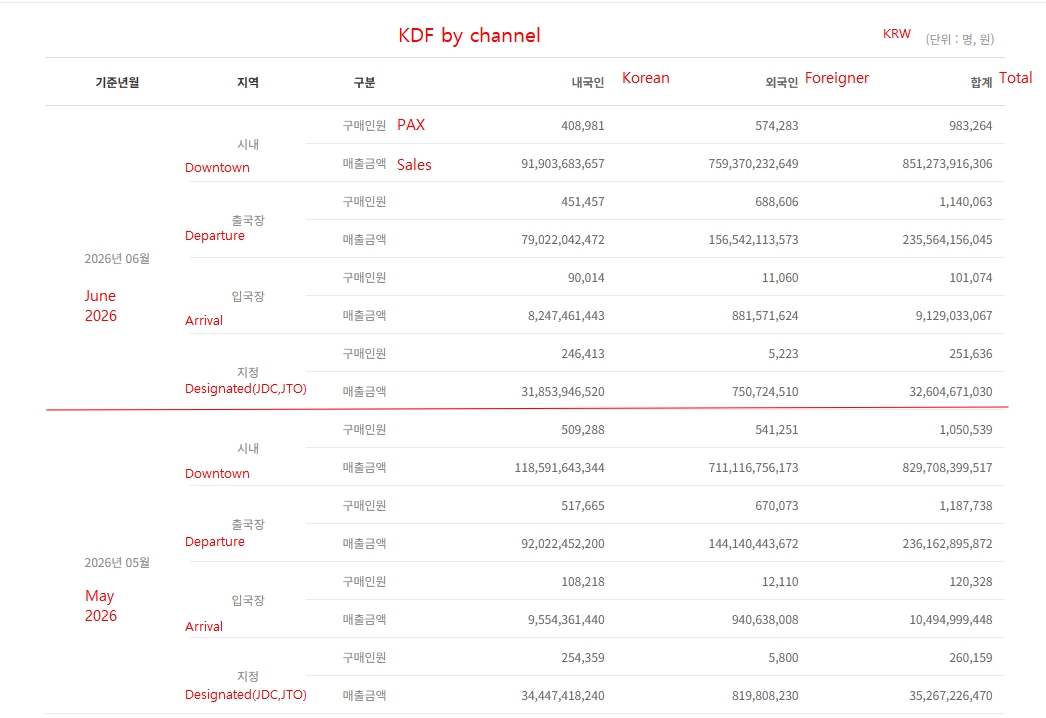The height and width of the screenshot is (718, 1046).
Task: Click the 2026년 05월 date cell
Action: [x=117, y=563]
